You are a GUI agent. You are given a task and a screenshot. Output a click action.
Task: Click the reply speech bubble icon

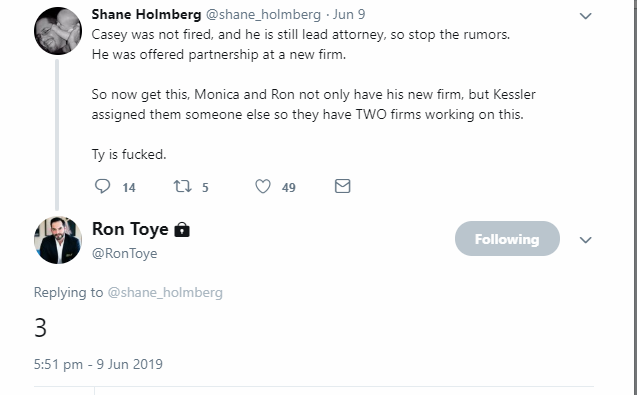tap(102, 186)
